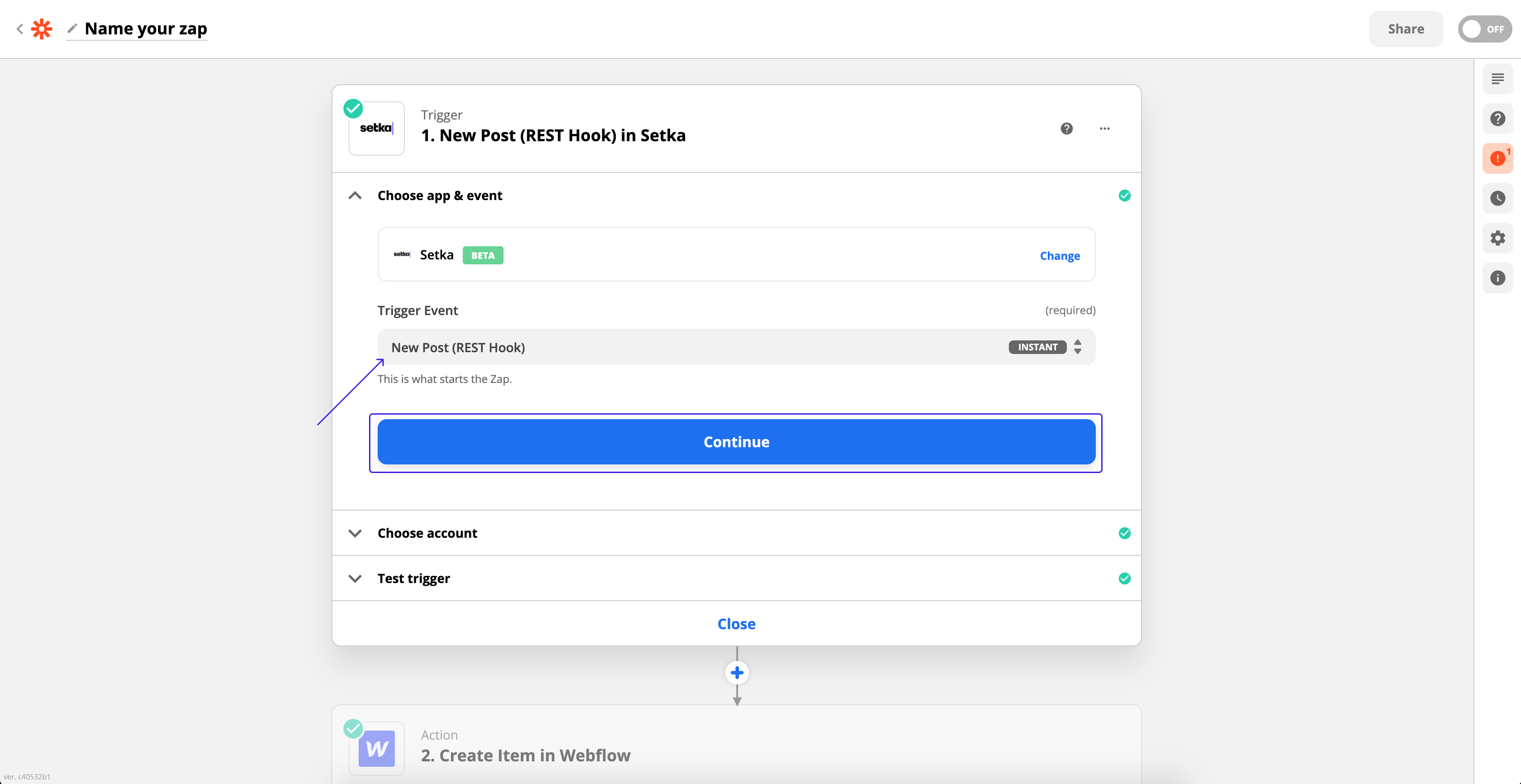Go back using the left arrow near the logo
Image resolution: width=1521 pixels, height=784 pixels.
(x=19, y=29)
